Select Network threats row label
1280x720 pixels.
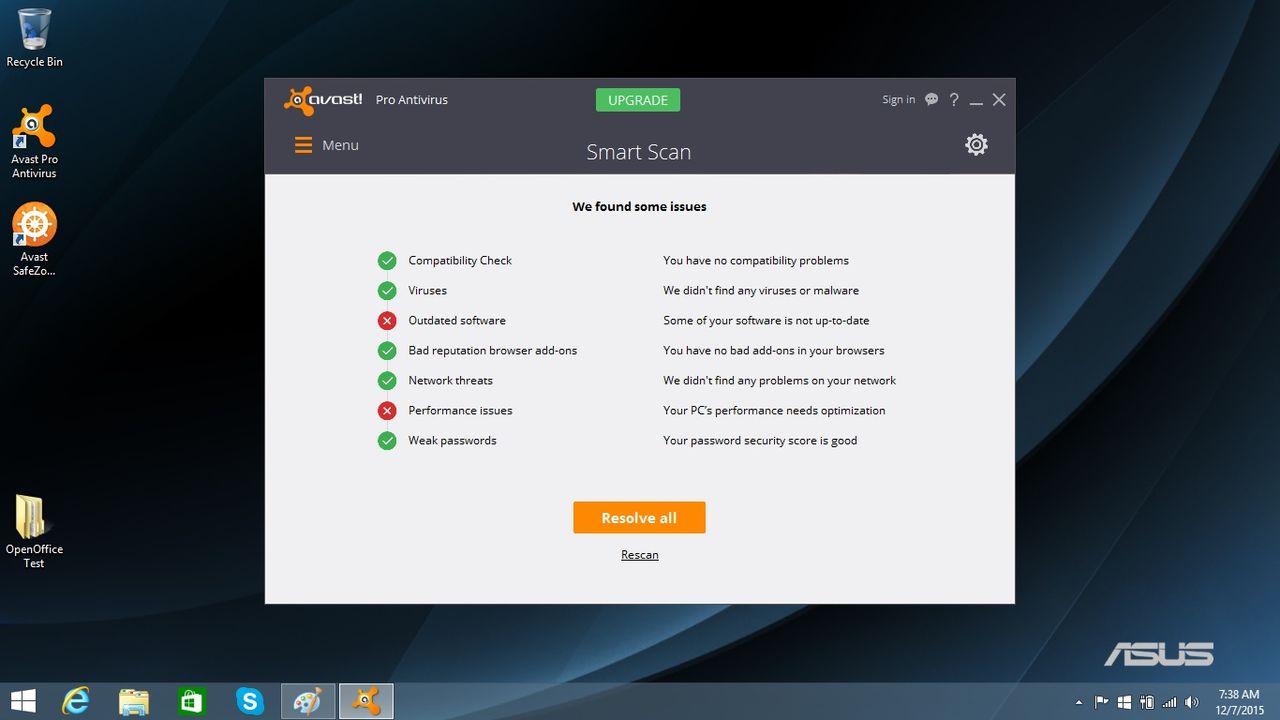[451, 381]
